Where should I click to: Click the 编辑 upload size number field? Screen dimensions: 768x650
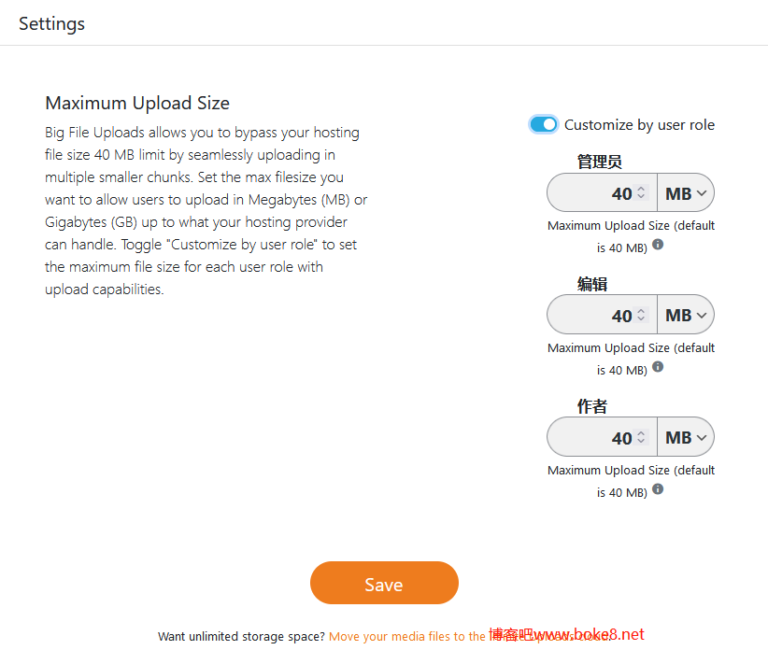pyautogui.click(x=595, y=315)
